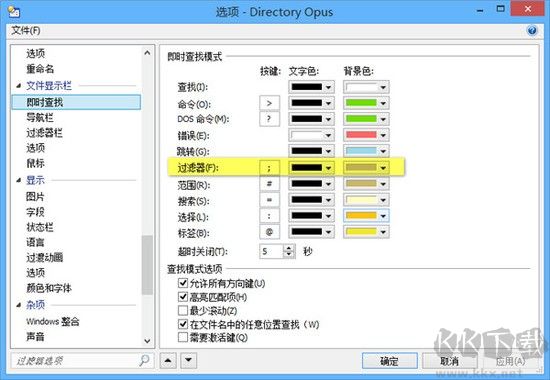Viewport: 550px width, 380px height.
Task: Click the 应用(A) button
Action: click(510, 361)
